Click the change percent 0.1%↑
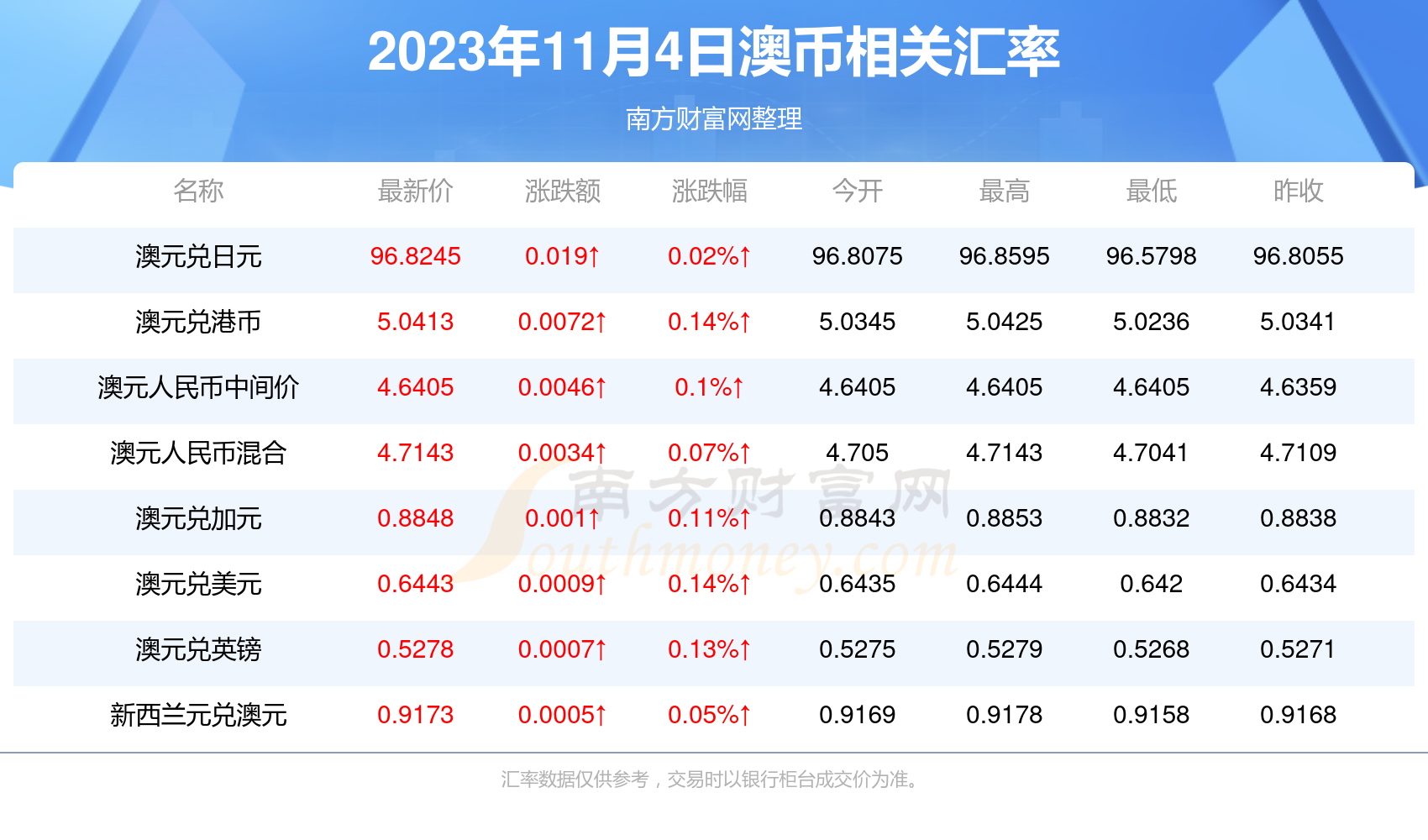This screenshot has width=1428, height=840. tap(709, 387)
